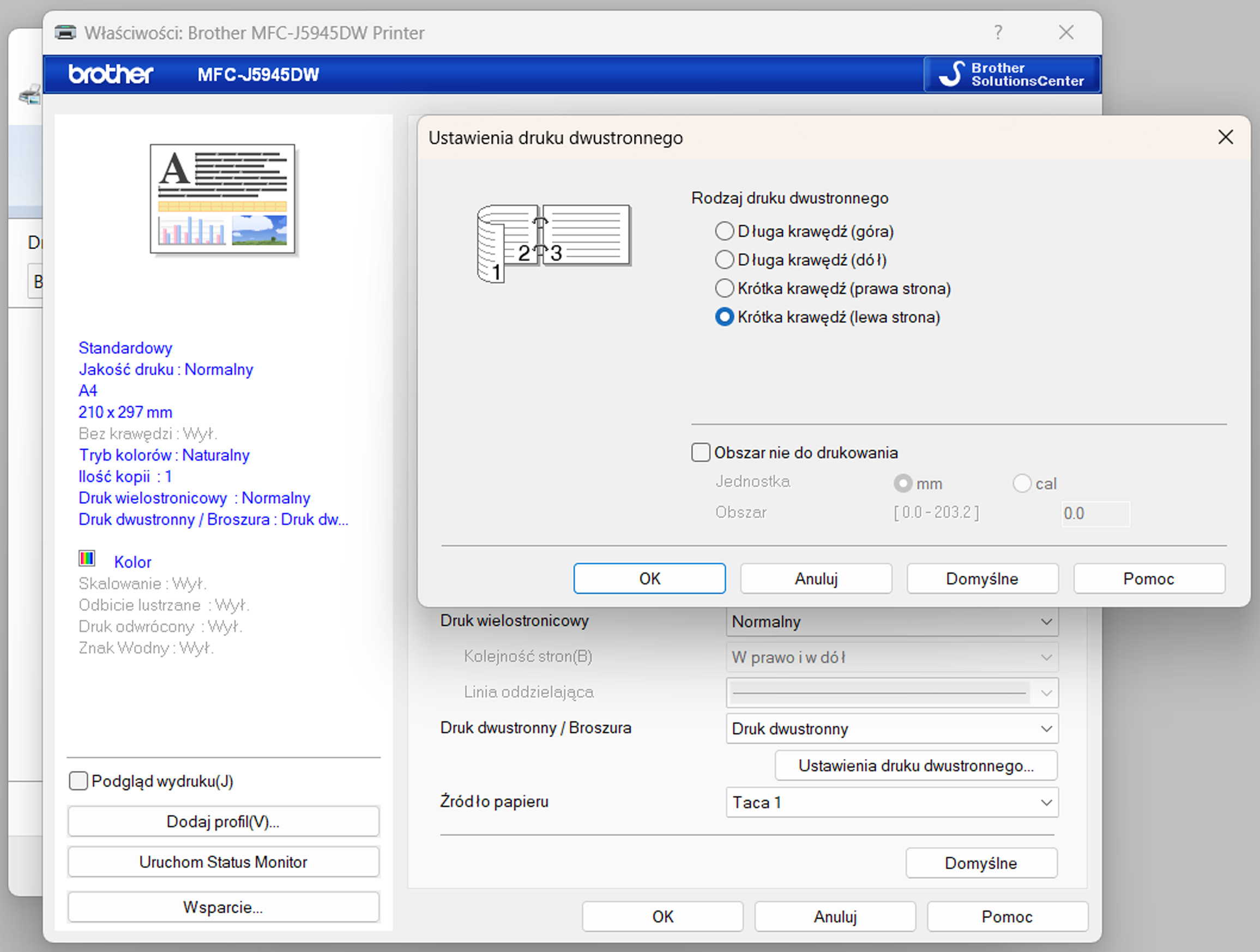Click the brother logo in blue banner
Viewport: 1260px width, 952px height.
(111, 75)
